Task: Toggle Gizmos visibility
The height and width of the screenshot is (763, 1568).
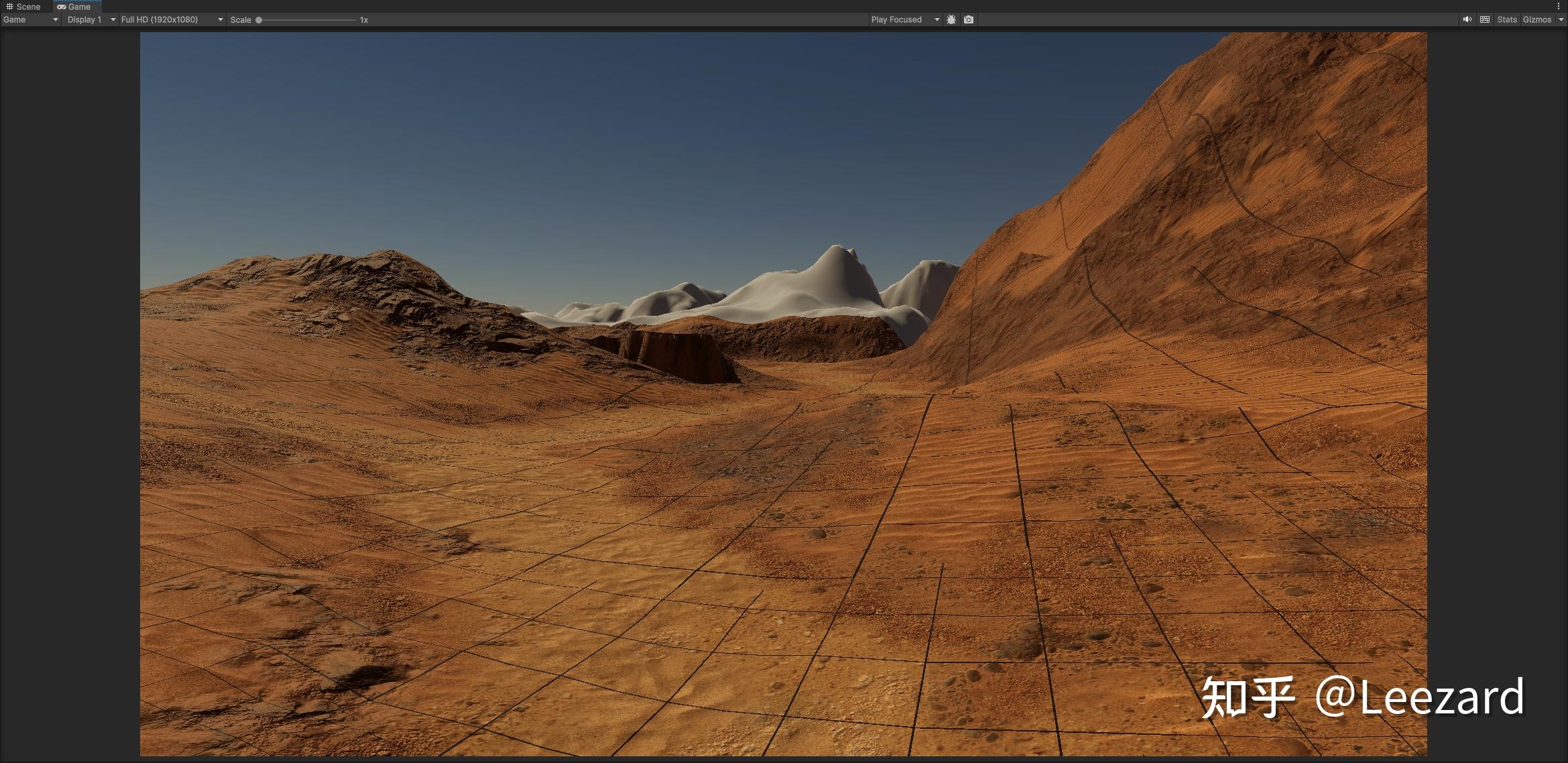Action: 1536,19
